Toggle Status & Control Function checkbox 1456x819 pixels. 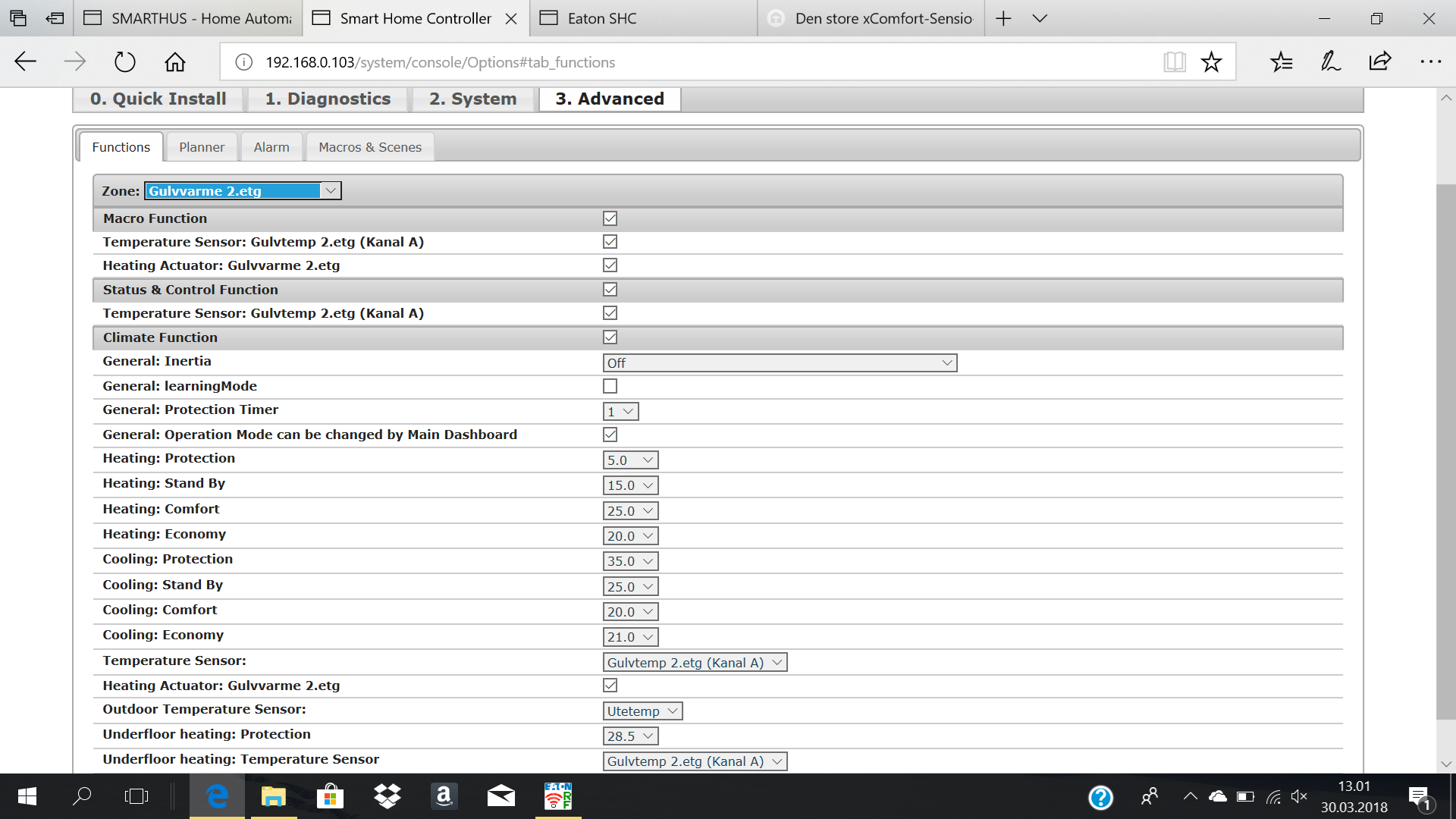[610, 289]
